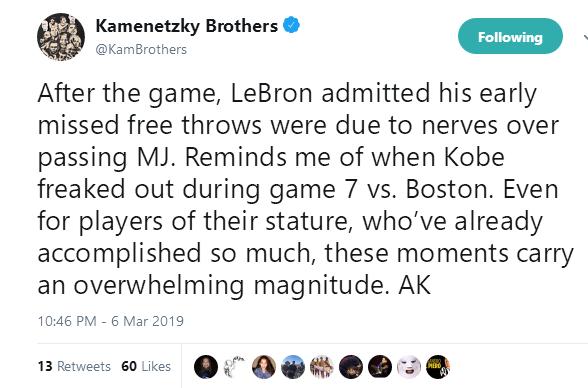Click the tweet's closing line ending in AK

click(x=234, y=285)
